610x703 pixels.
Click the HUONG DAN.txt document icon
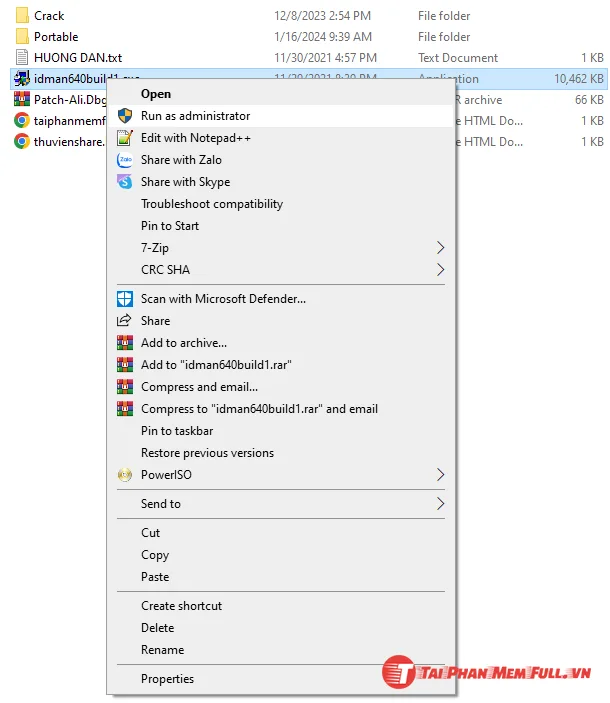tap(22, 57)
